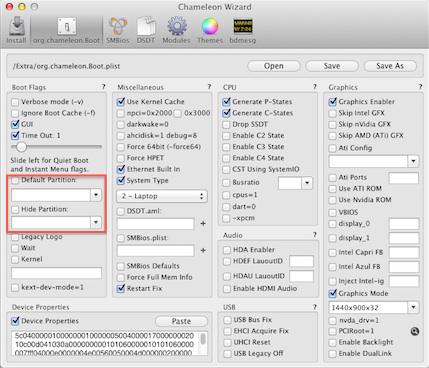
Task: Click the Save button
Action: (x=332, y=66)
